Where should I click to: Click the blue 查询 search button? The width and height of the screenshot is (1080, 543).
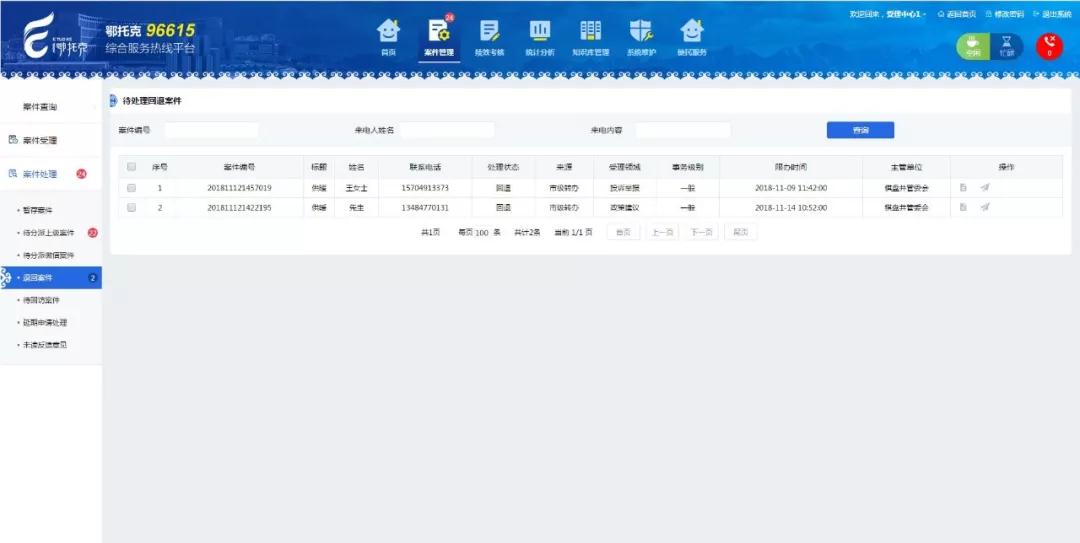point(860,130)
